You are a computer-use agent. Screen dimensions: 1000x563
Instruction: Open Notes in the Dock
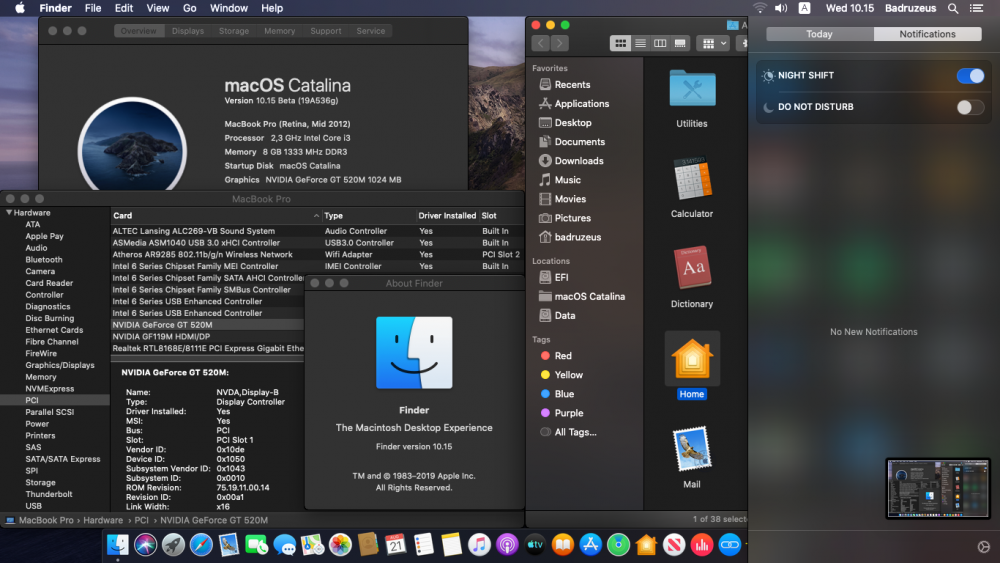452,545
